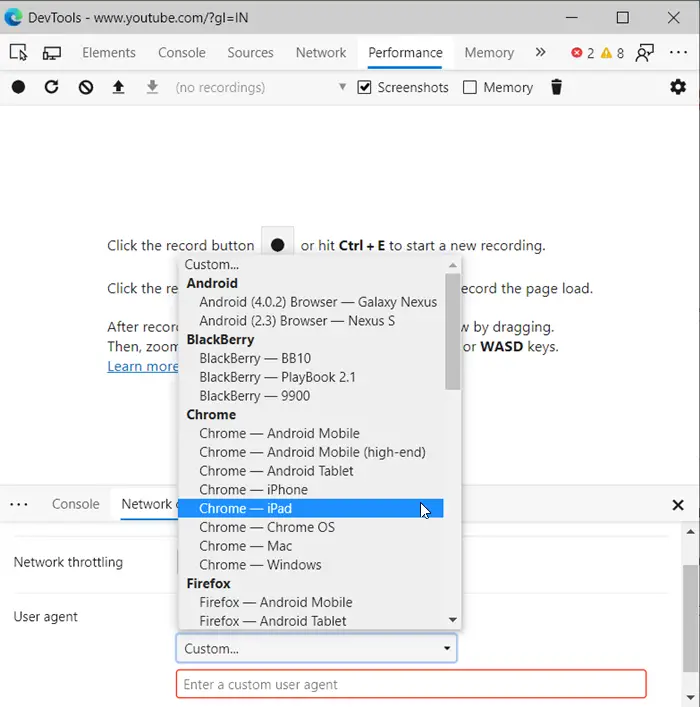The height and width of the screenshot is (707, 700).
Task: Select Firefox — Android Tablet
Action: [311, 621]
